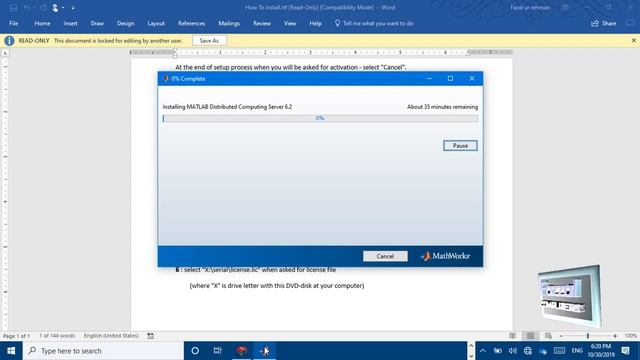This screenshot has height=360, width=640.
Task: Click 'Installing MATLAB Distributed Computing Server 6.2' text
Action: pyautogui.click(x=227, y=107)
